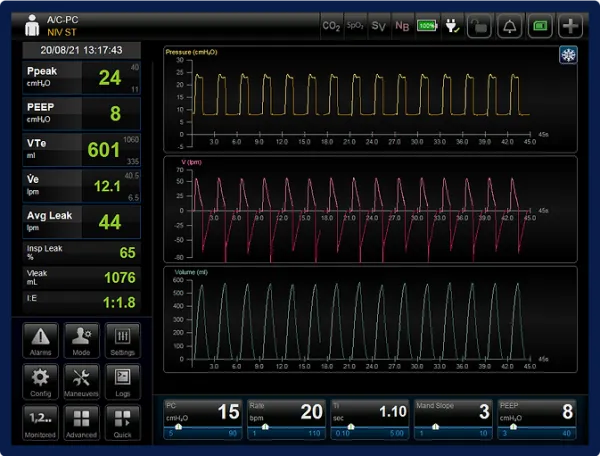Open the Config gear menu
The height and width of the screenshot is (456, 600).
41,381
